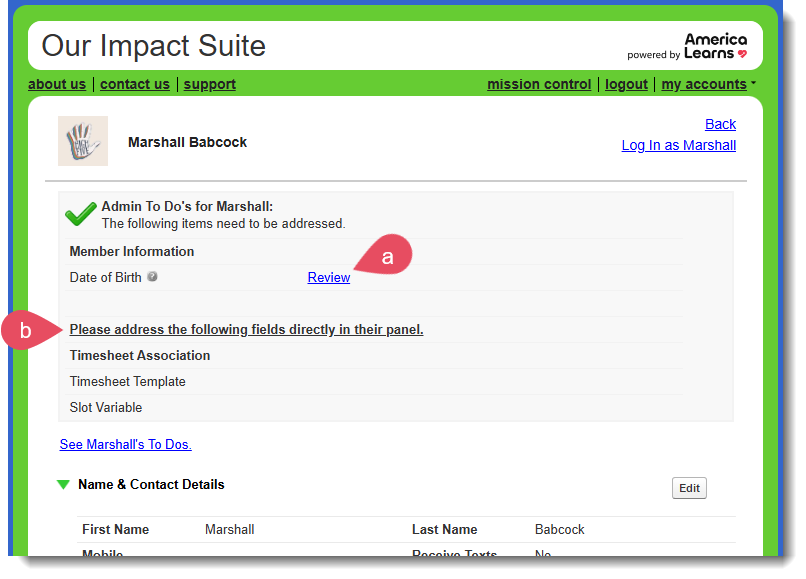
Task: Click the Marshall Babcock name heading
Action: pos(188,142)
